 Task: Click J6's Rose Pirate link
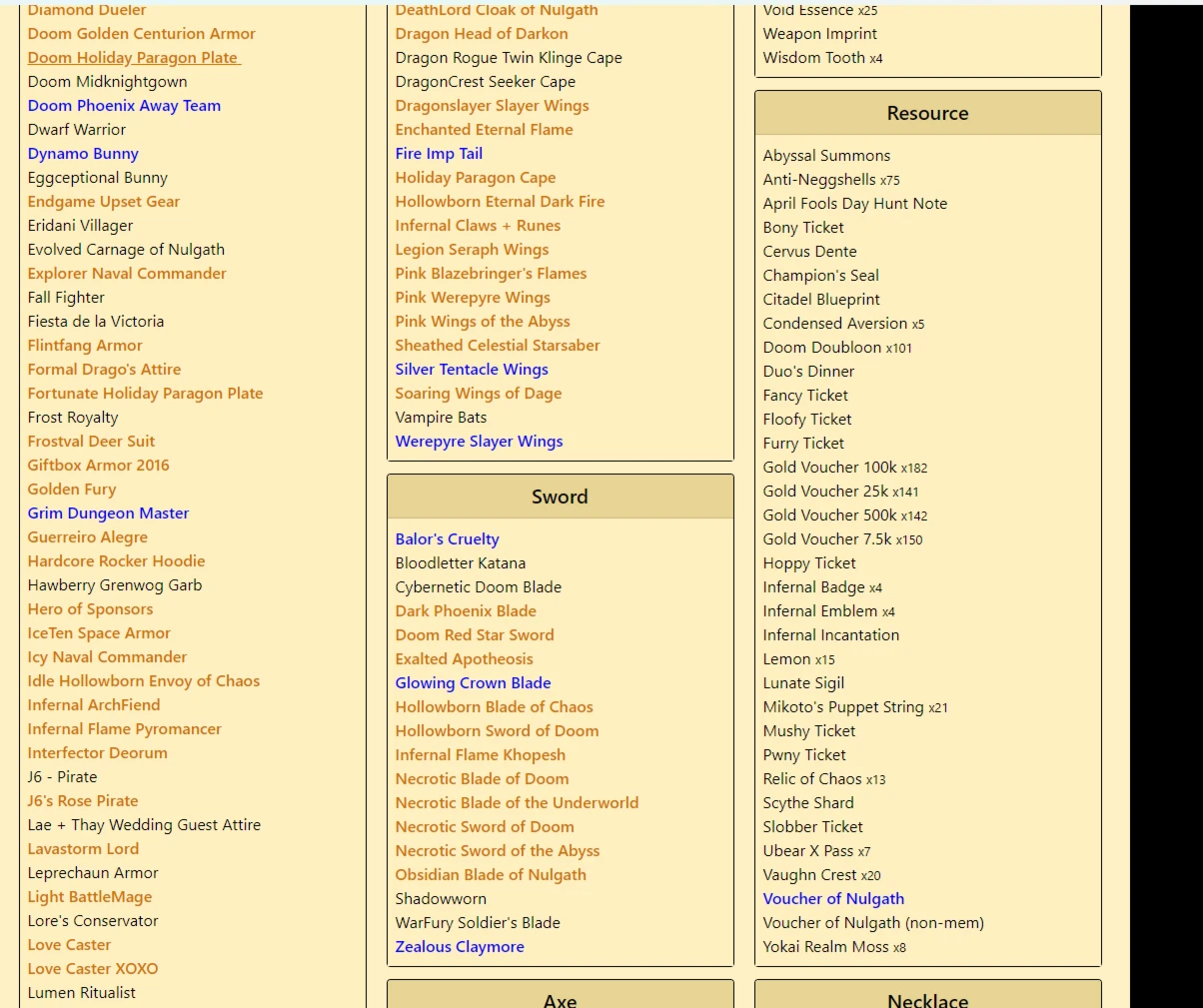tap(83, 801)
